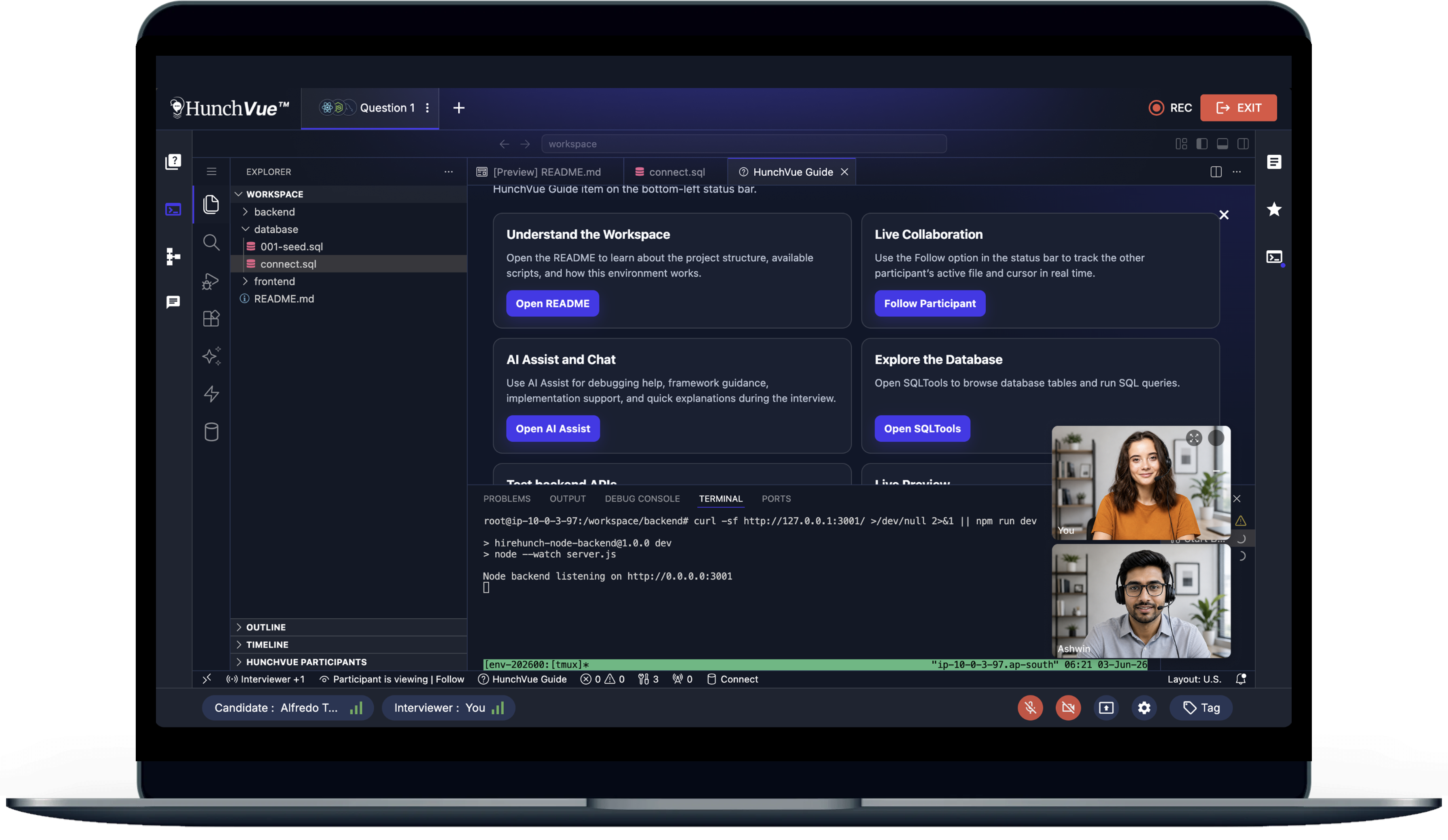The height and width of the screenshot is (840, 1448).
Task: Open the question help icon in left rail
Action: coord(173,162)
